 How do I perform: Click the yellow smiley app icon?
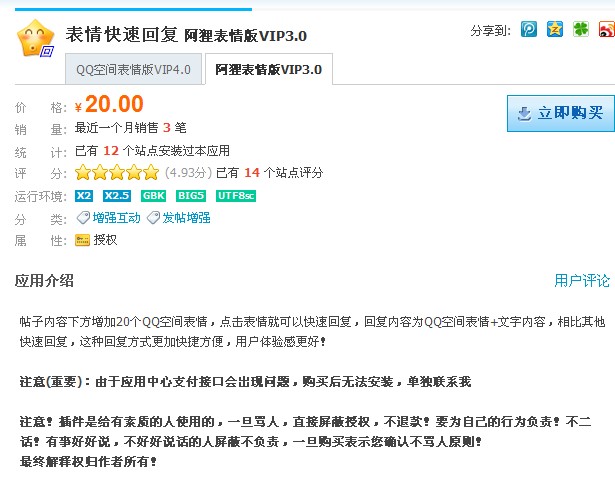click(36, 39)
